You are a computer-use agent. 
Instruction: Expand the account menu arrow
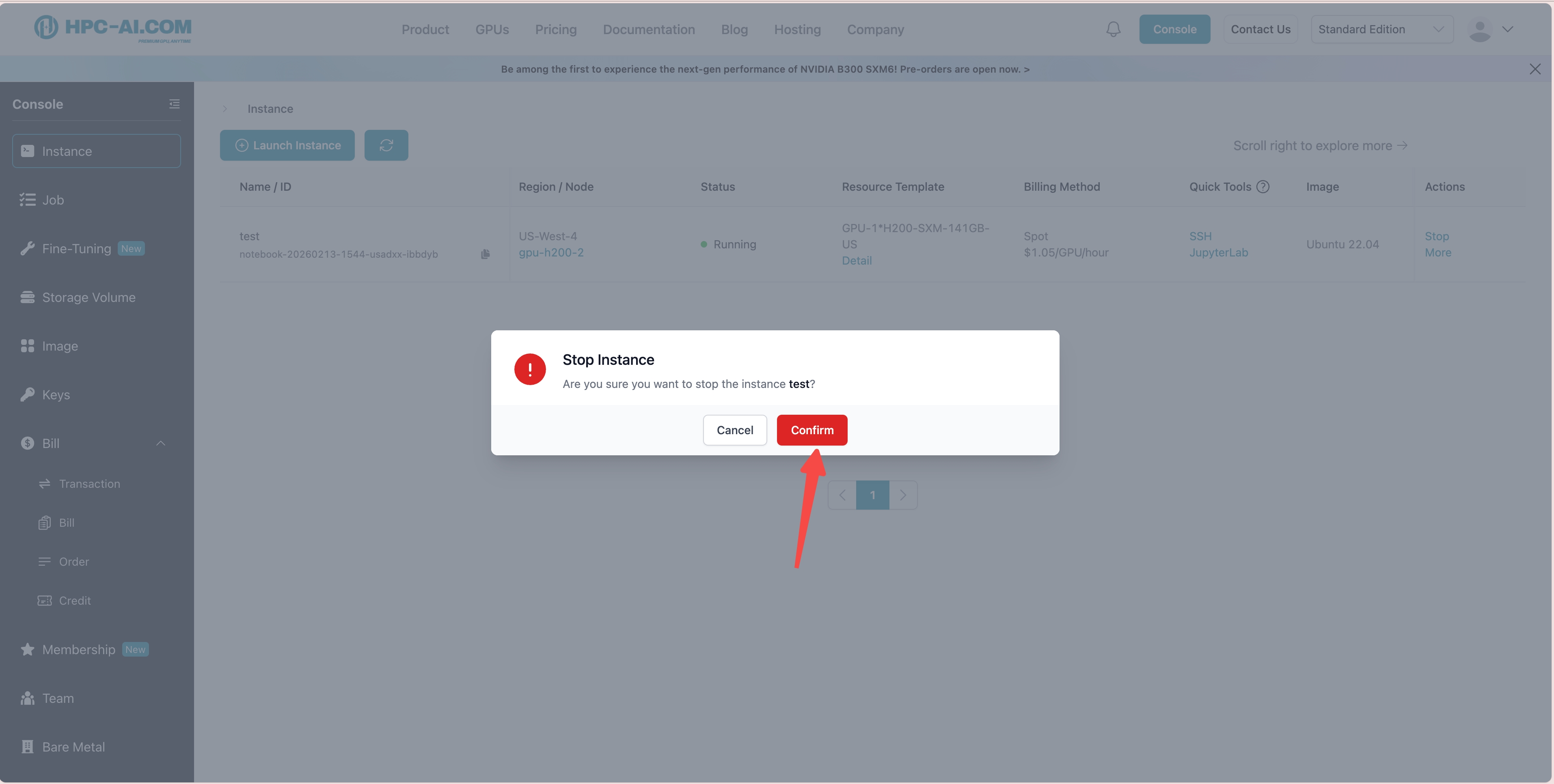(x=1508, y=30)
